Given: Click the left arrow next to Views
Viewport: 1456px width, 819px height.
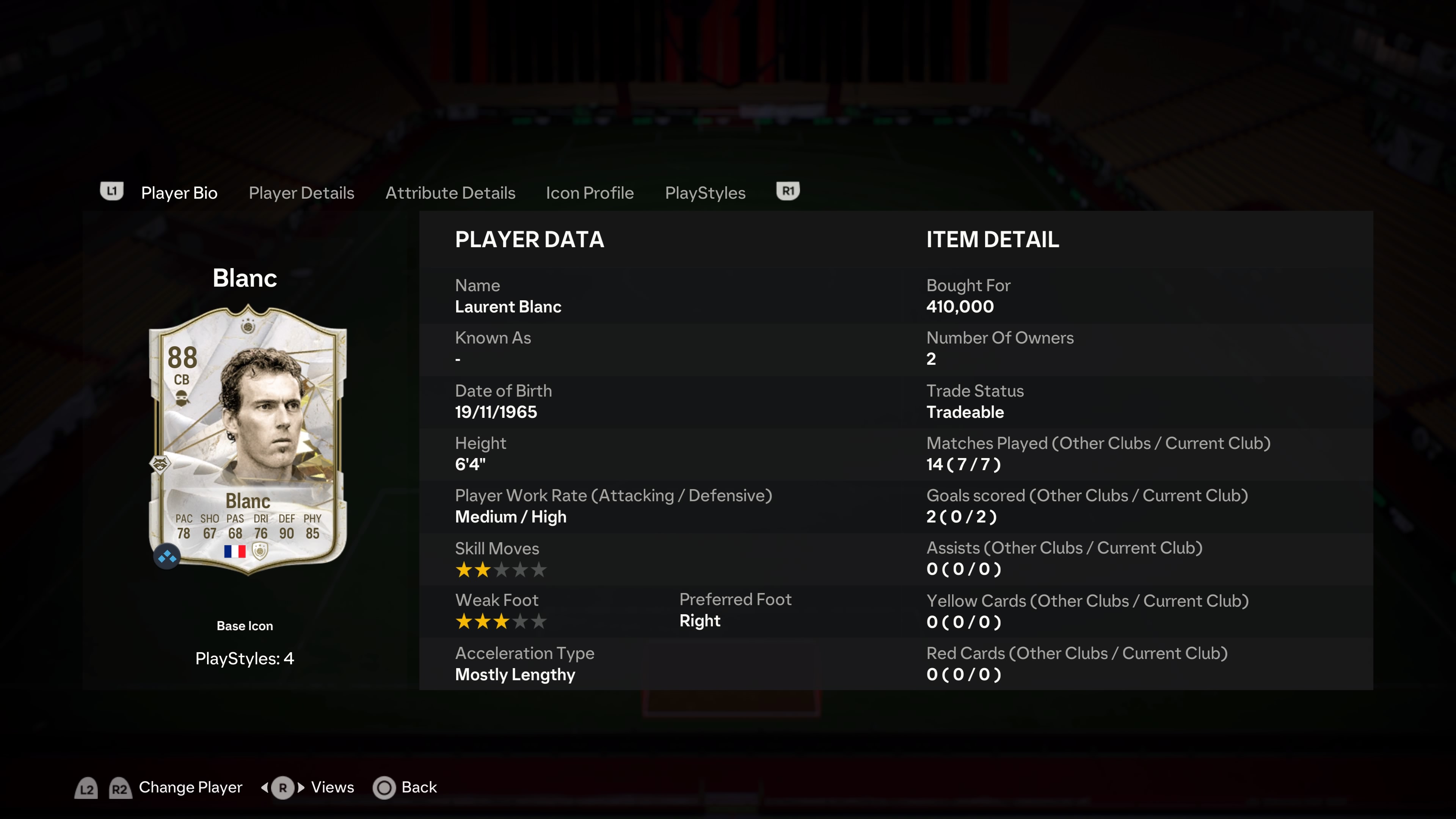Looking at the screenshot, I should click(x=265, y=788).
